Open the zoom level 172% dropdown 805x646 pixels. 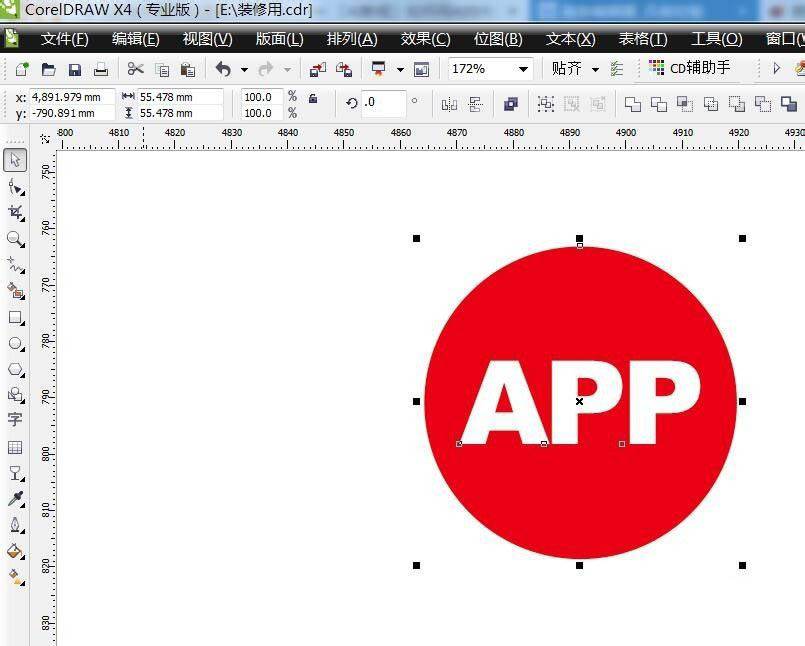point(522,69)
